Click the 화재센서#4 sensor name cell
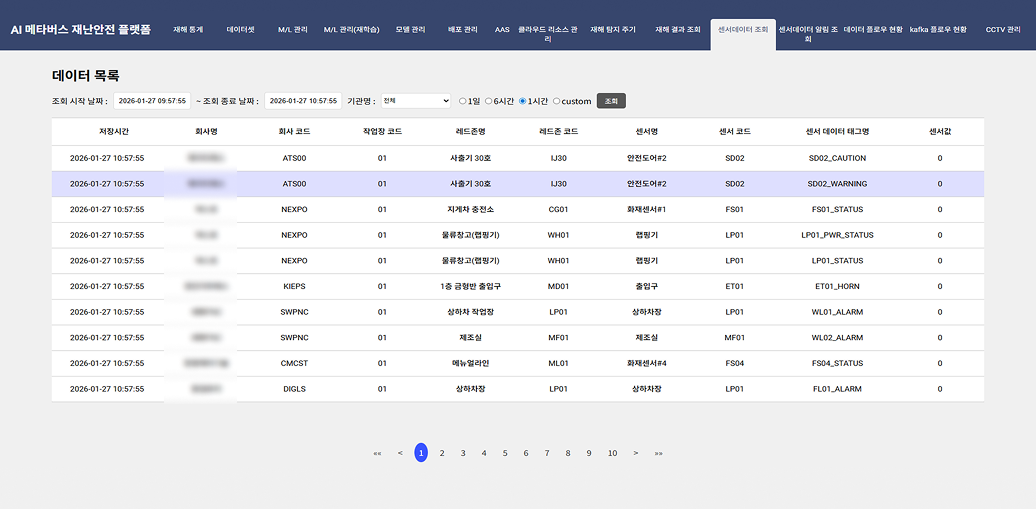1036x509 pixels. tap(647, 364)
